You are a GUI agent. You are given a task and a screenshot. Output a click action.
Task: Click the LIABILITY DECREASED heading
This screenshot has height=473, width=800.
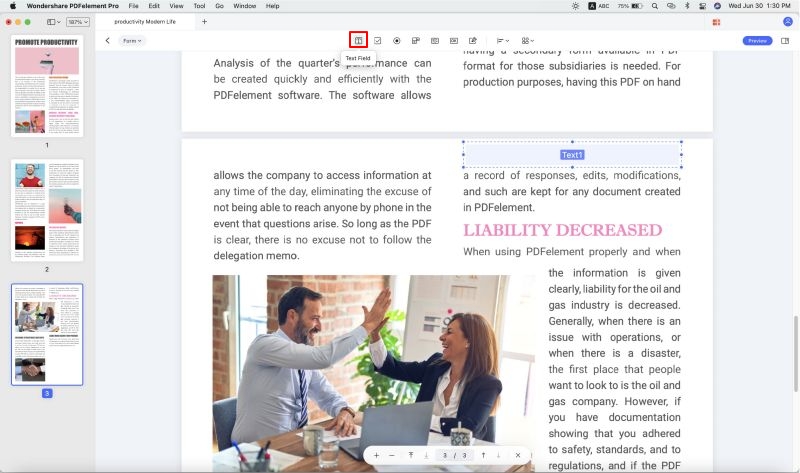click(563, 230)
